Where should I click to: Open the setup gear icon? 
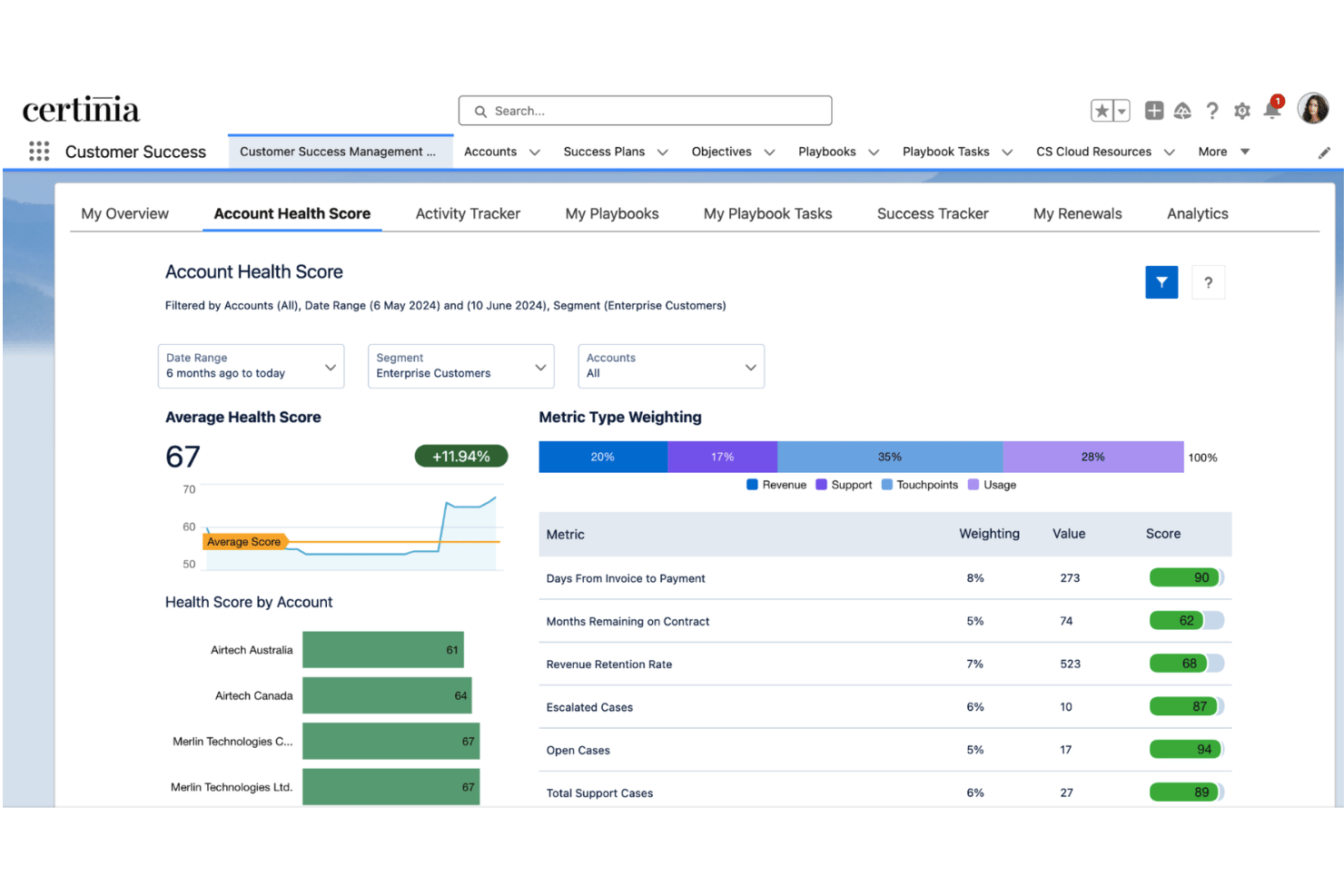(1242, 111)
